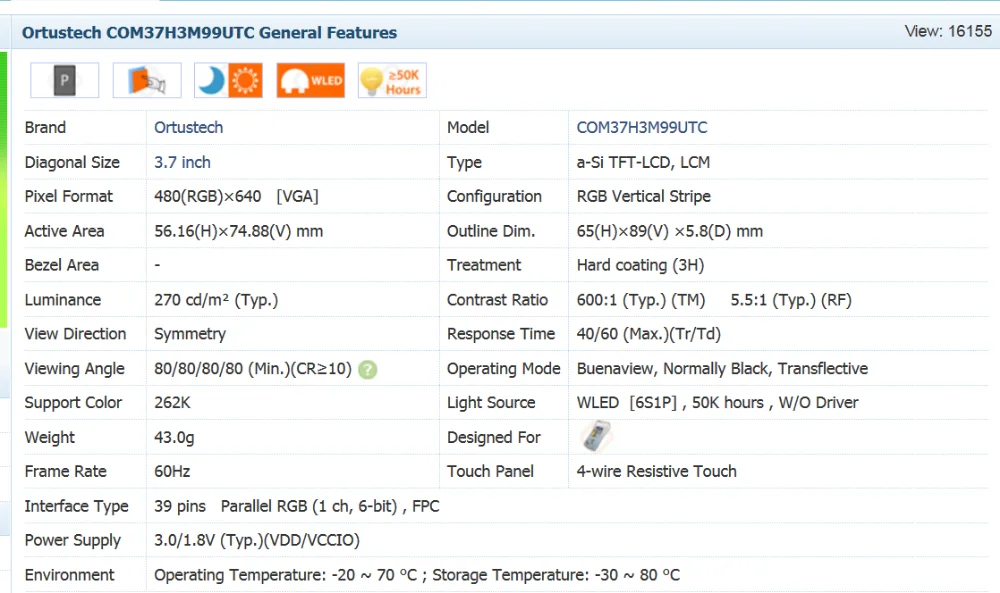This screenshot has height=593, width=1000.
Task: Click the Symmetry view direction value
Action: click(x=190, y=334)
